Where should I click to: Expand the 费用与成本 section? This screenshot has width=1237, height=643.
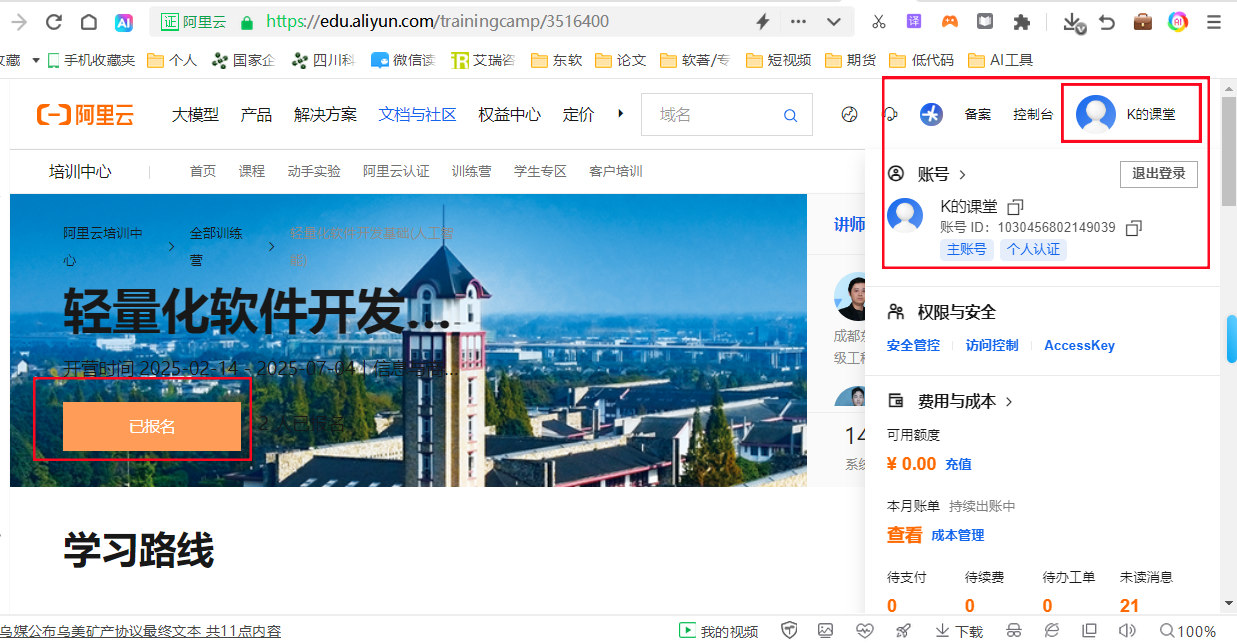point(1008,402)
